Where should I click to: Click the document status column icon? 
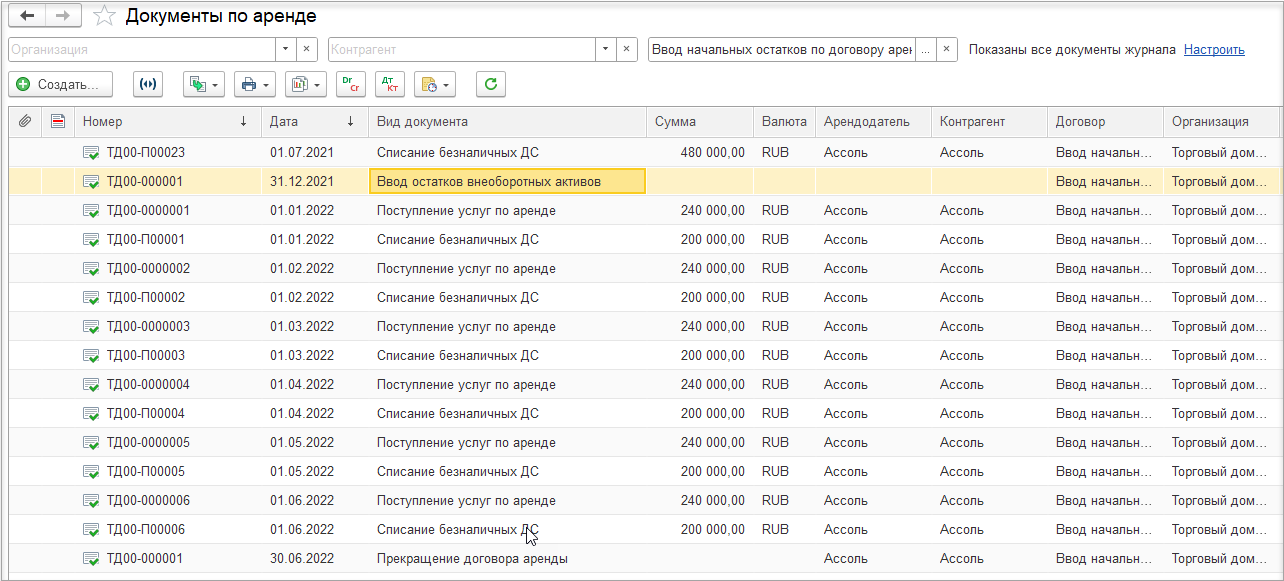[x=58, y=122]
